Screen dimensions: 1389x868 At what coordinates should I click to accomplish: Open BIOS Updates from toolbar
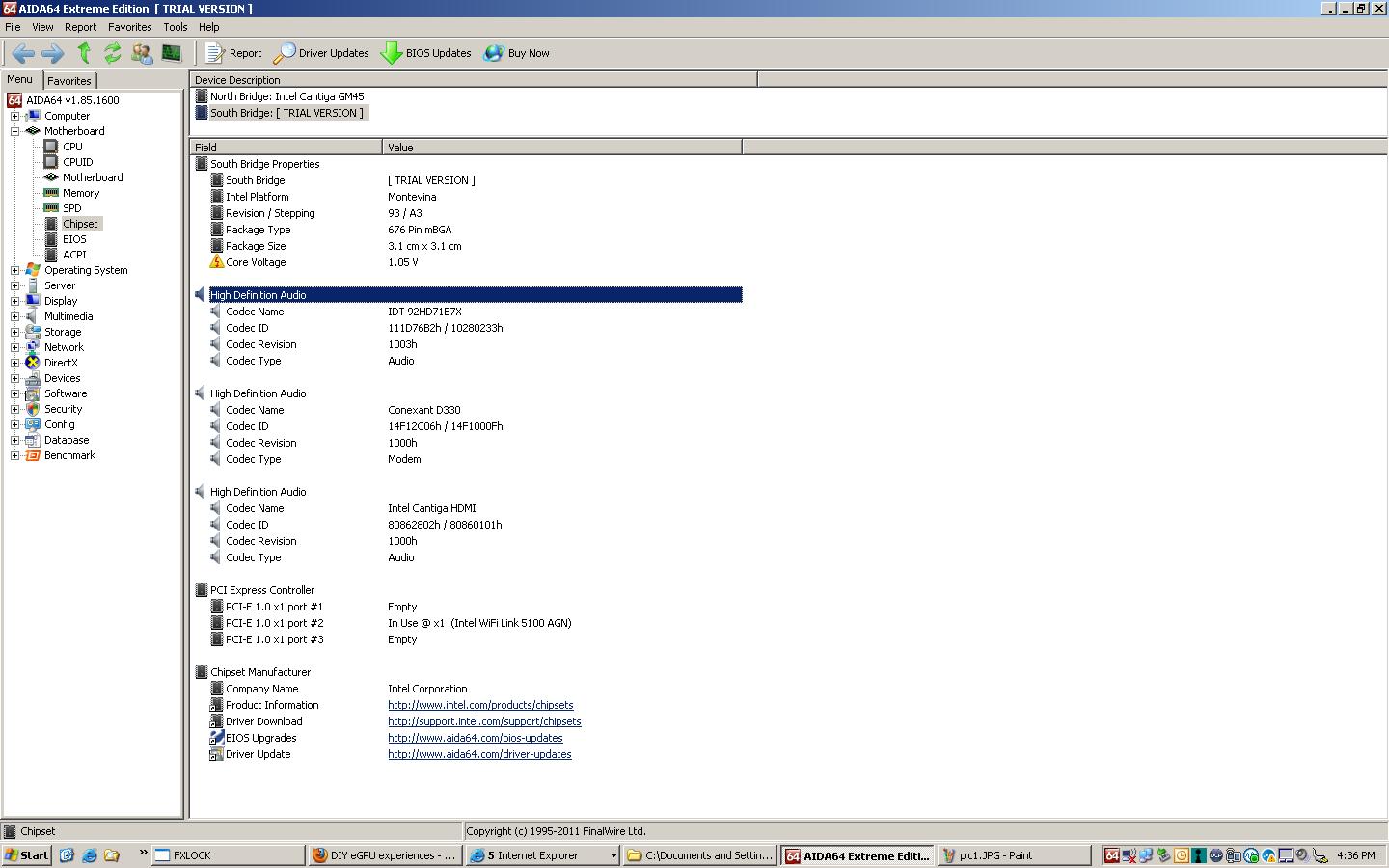pyautogui.click(x=426, y=53)
